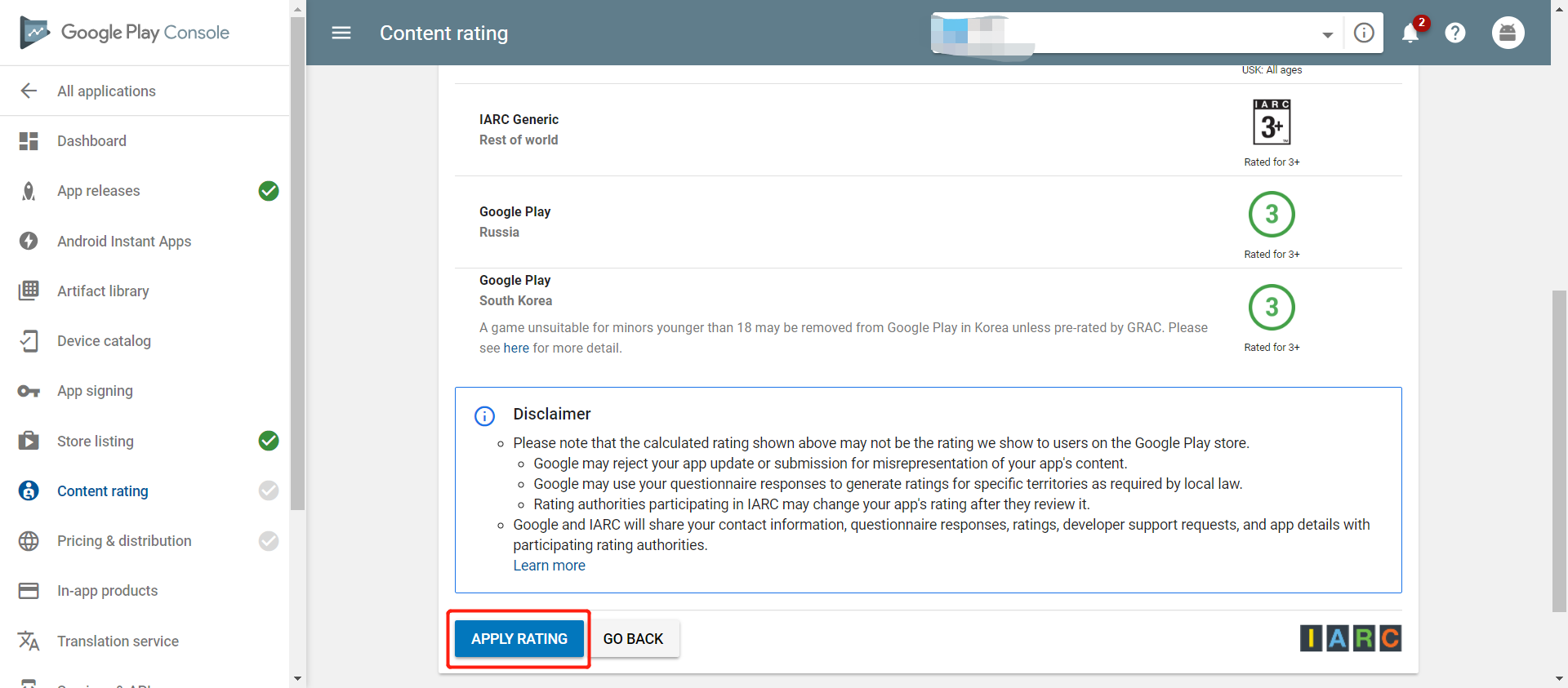
Task: Click the South Korea rating 3 circle badge
Action: pyautogui.click(x=1272, y=307)
